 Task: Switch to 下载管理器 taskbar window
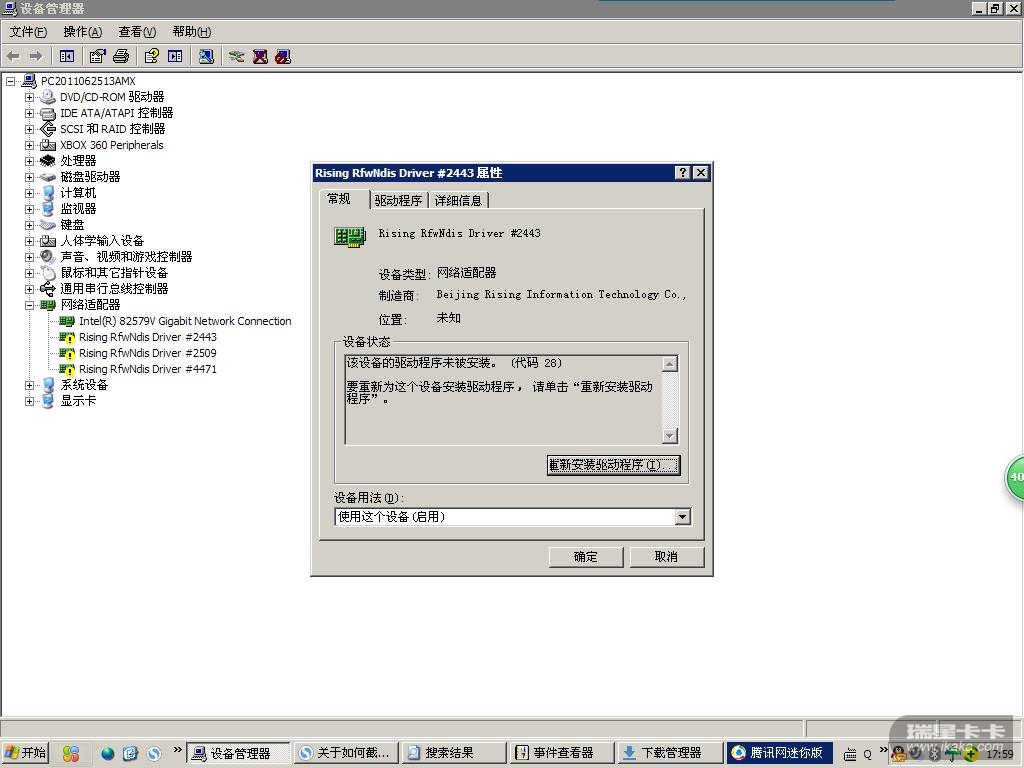(670, 753)
